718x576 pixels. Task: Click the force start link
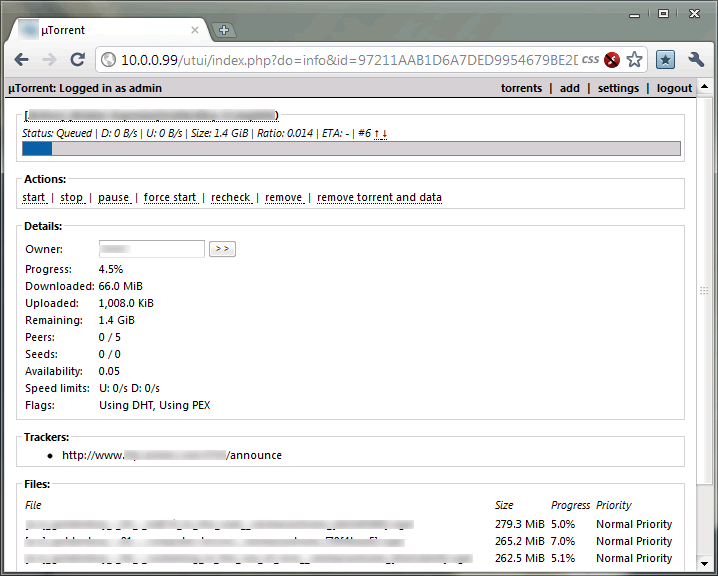pyautogui.click(x=170, y=197)
